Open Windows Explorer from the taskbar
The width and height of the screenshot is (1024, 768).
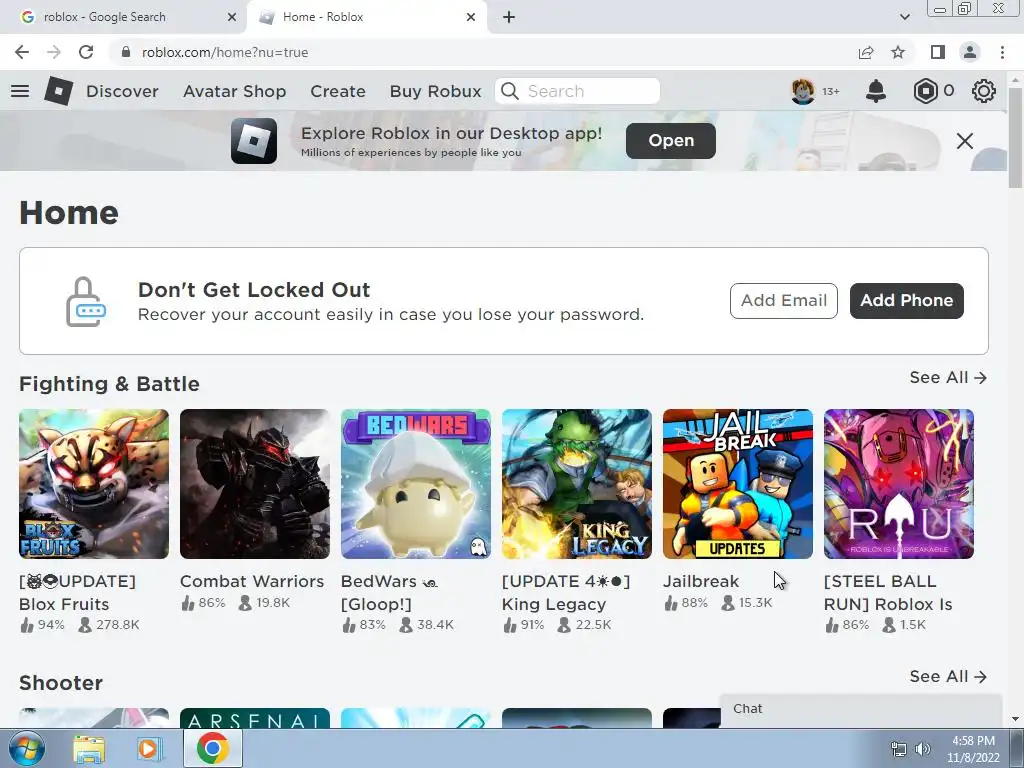tap(89, 749)
